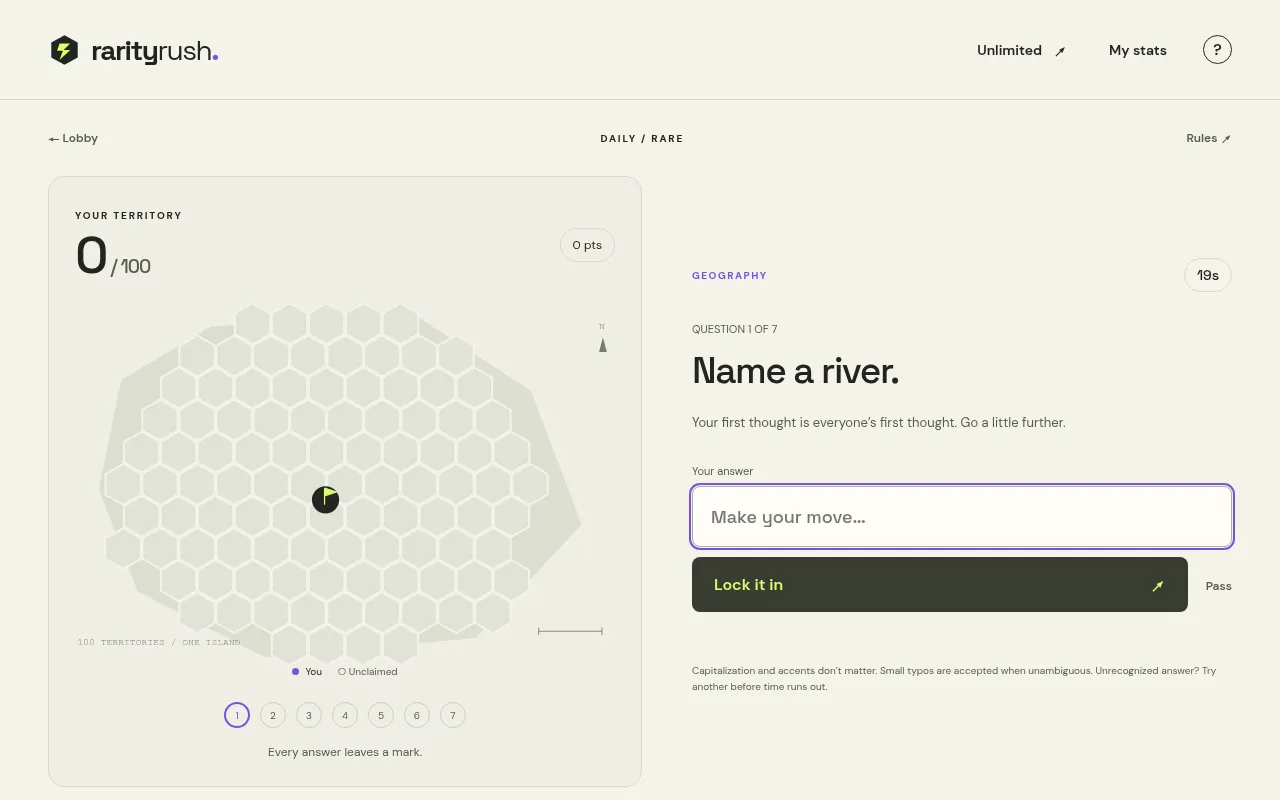The width and height of the screenshot is (1280, 800).
Task: Select question step 2
Action: pos(273,715)
